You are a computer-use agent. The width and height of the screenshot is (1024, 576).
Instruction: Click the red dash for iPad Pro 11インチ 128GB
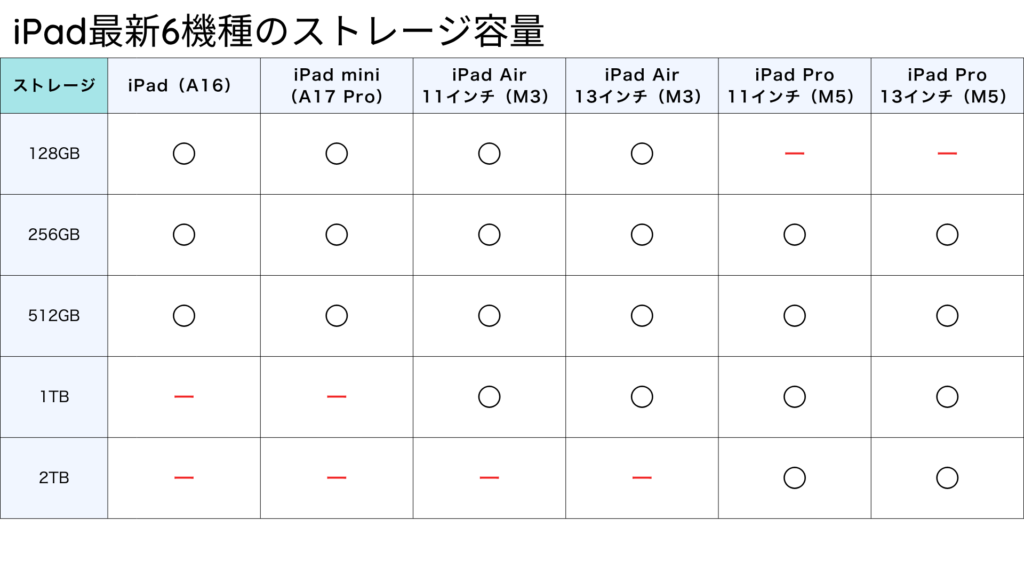pyautogui.click(x=794, y=154)
